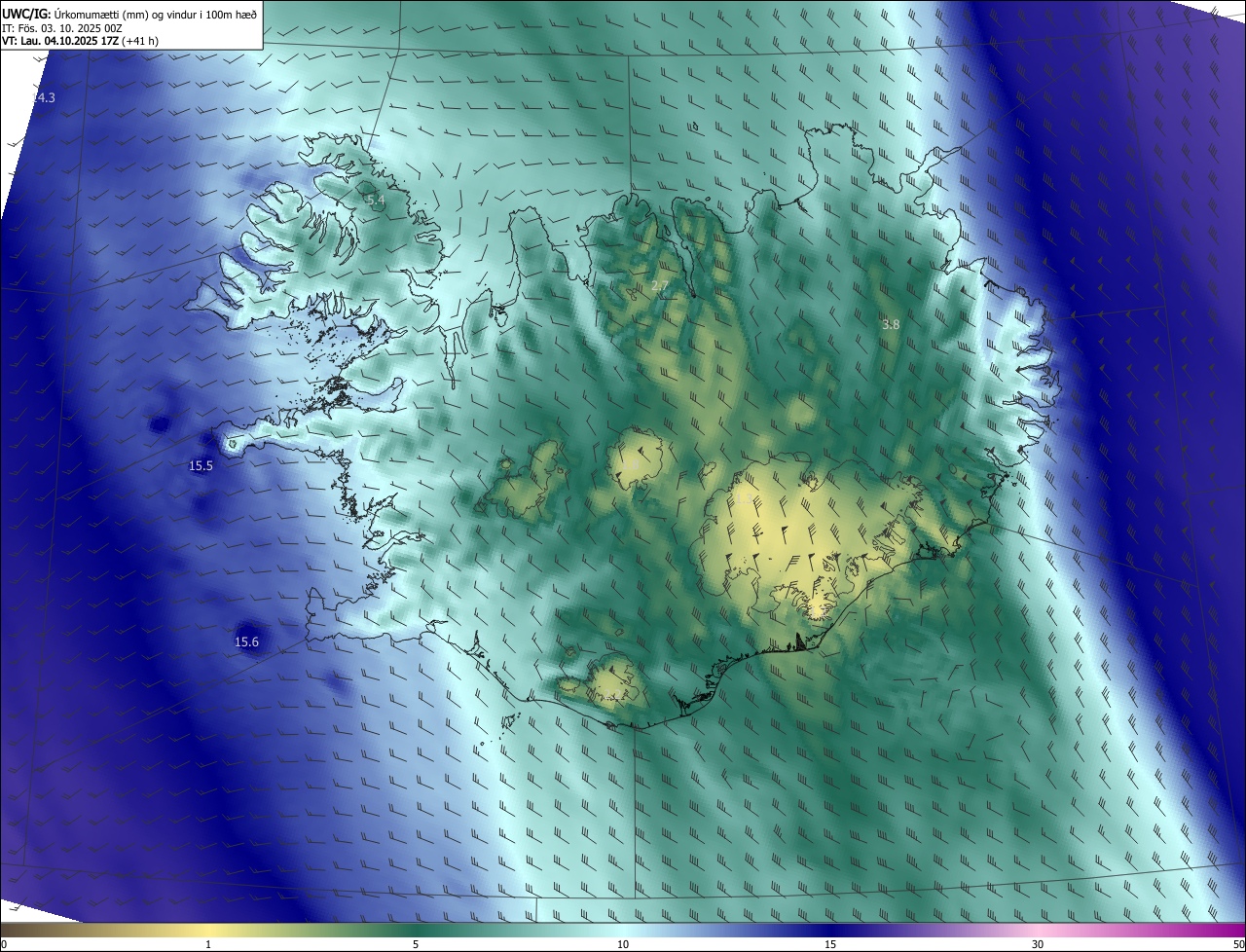Click the legend tick label 5
1246x952 pixels.
pos(416,945)
